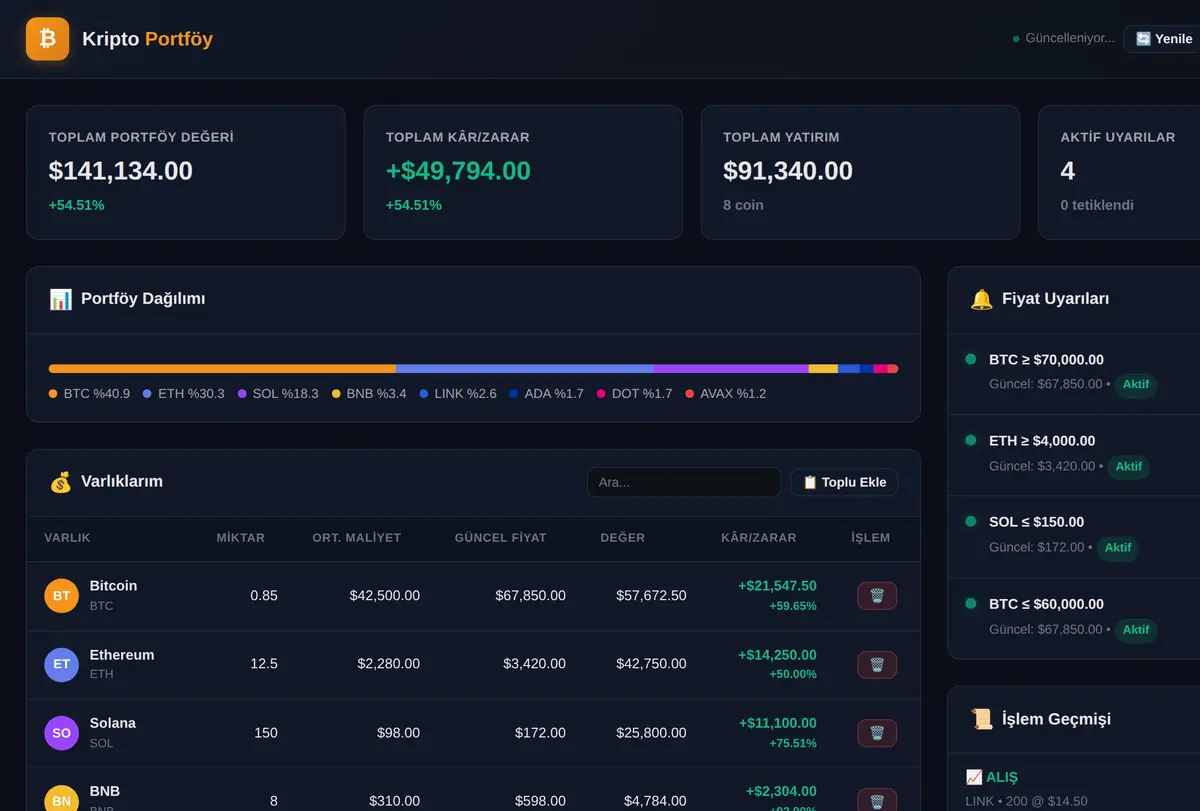
Task: Click the VARLIK column header
Action: point(67,538)
